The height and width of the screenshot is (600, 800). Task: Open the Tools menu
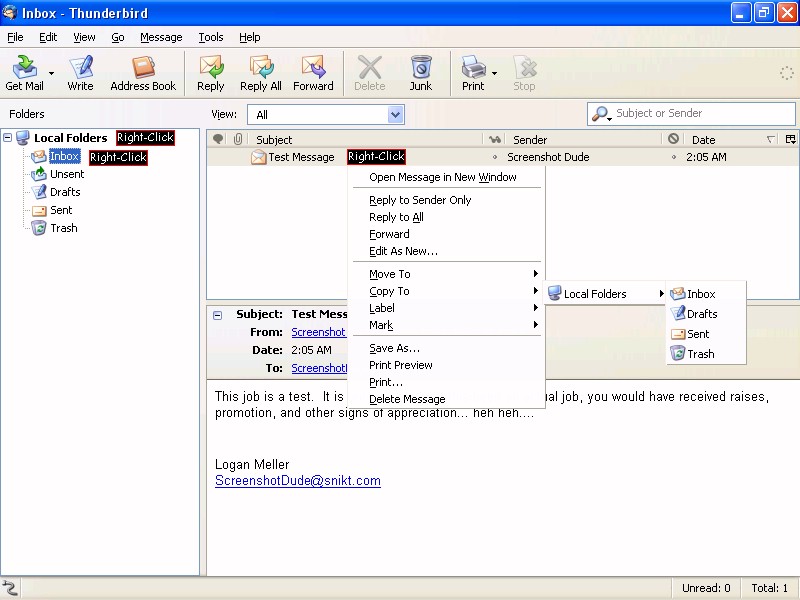211,37
